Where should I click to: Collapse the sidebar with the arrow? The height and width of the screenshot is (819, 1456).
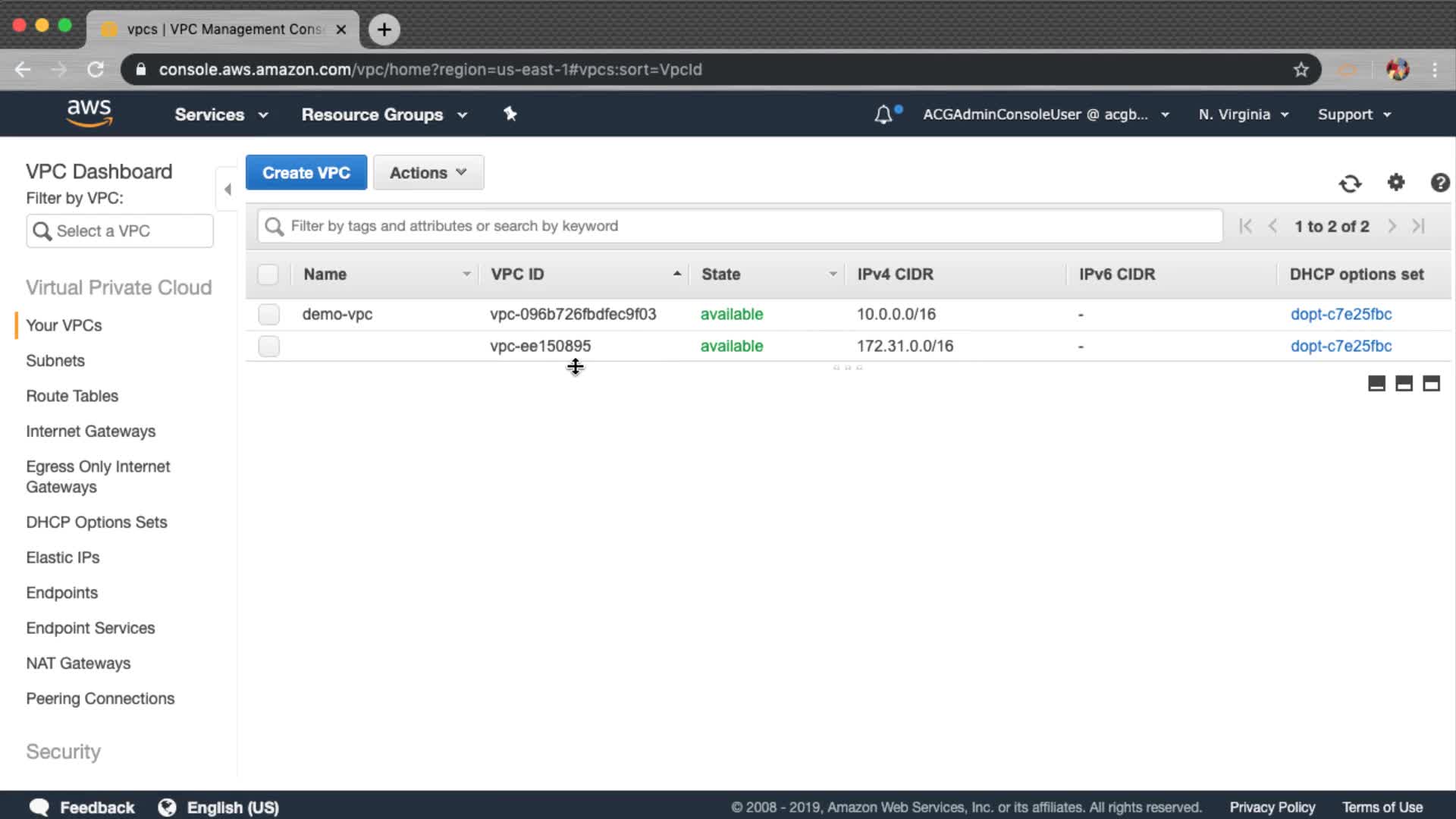(x=227, y=190)
